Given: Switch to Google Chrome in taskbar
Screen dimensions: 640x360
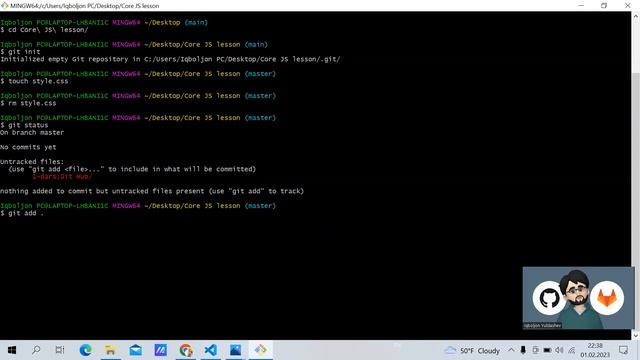Looking at the screenshot, I should pyautogui.click(x=186, y=350).
